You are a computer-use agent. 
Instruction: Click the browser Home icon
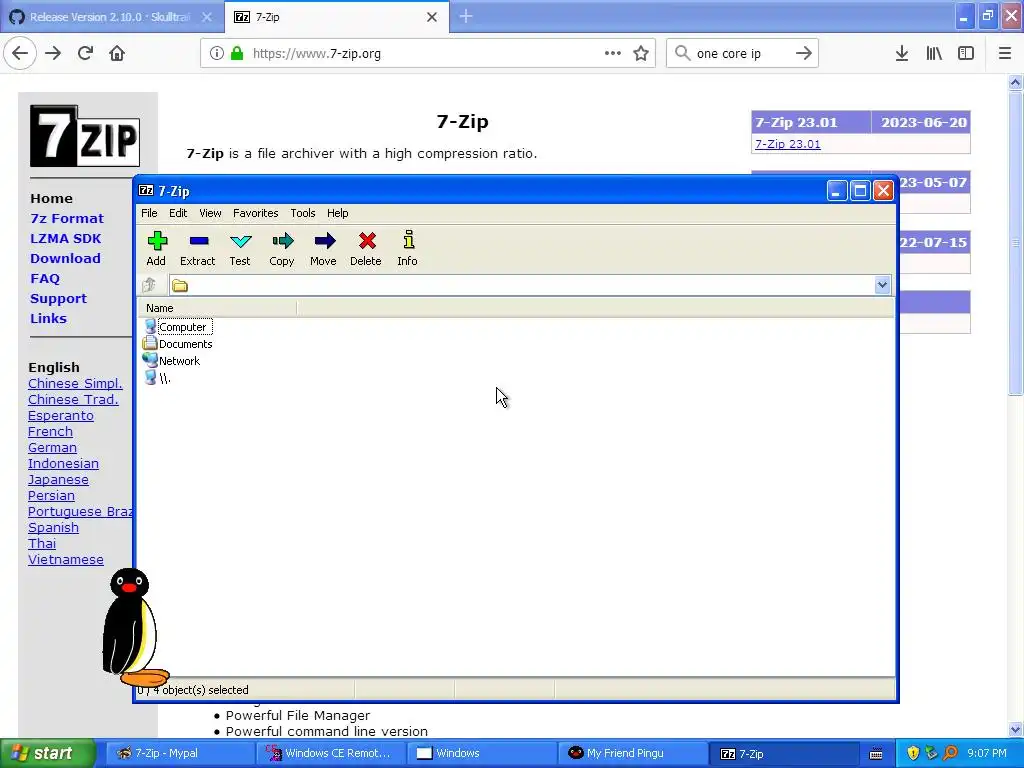coord(117,53)
